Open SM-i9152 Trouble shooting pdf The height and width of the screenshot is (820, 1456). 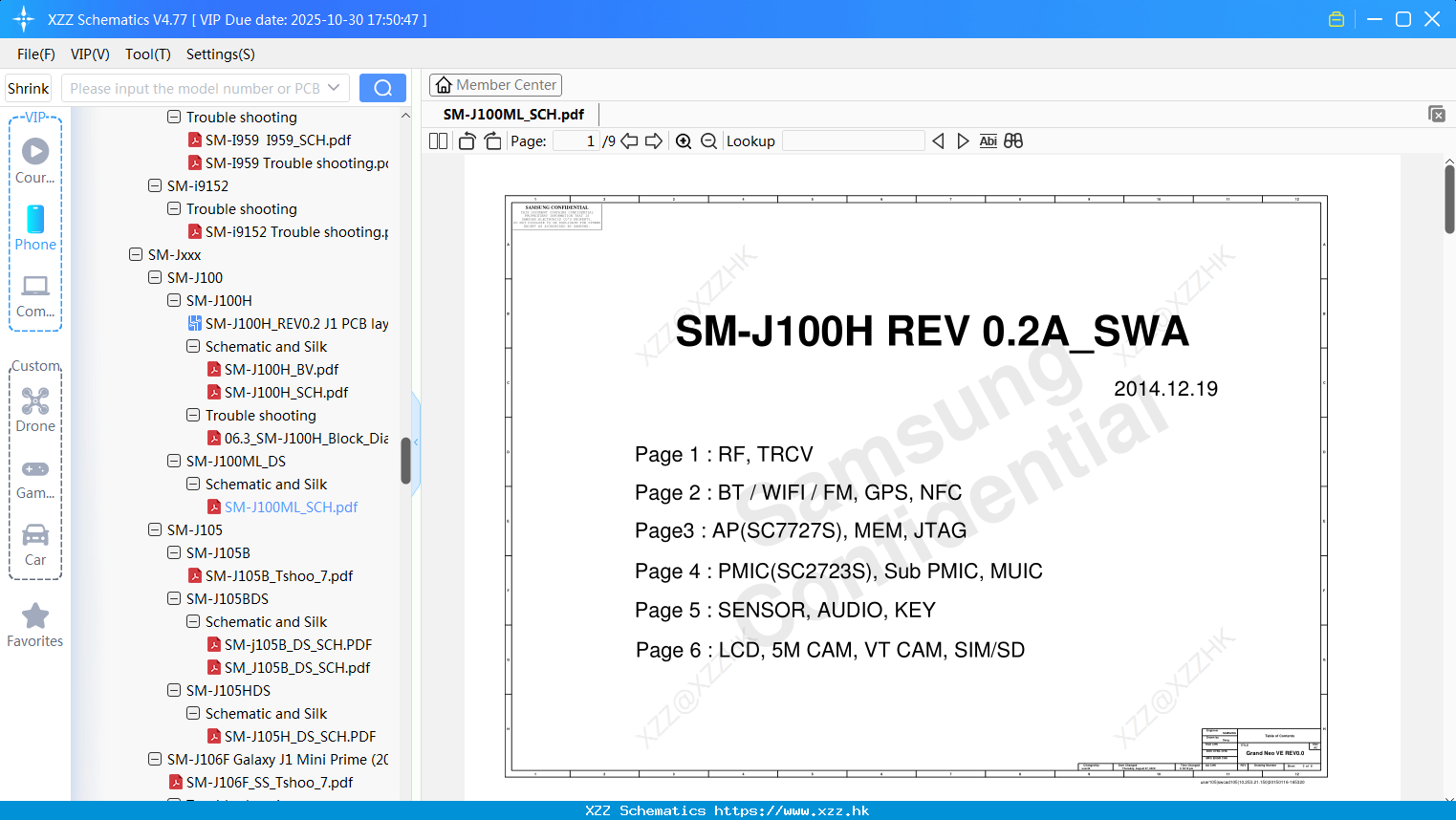(288, 231)
